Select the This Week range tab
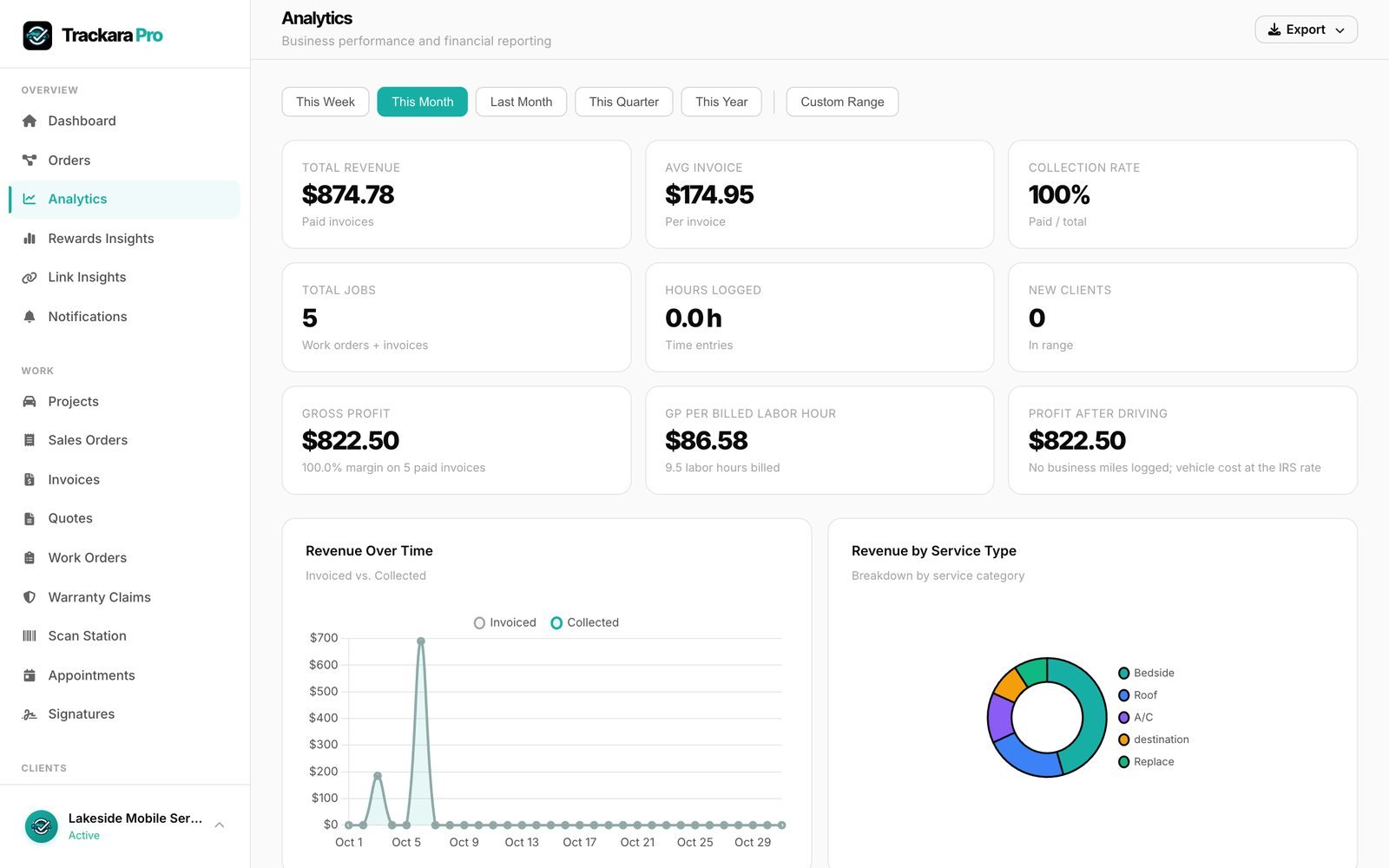 tap(326, 102)
